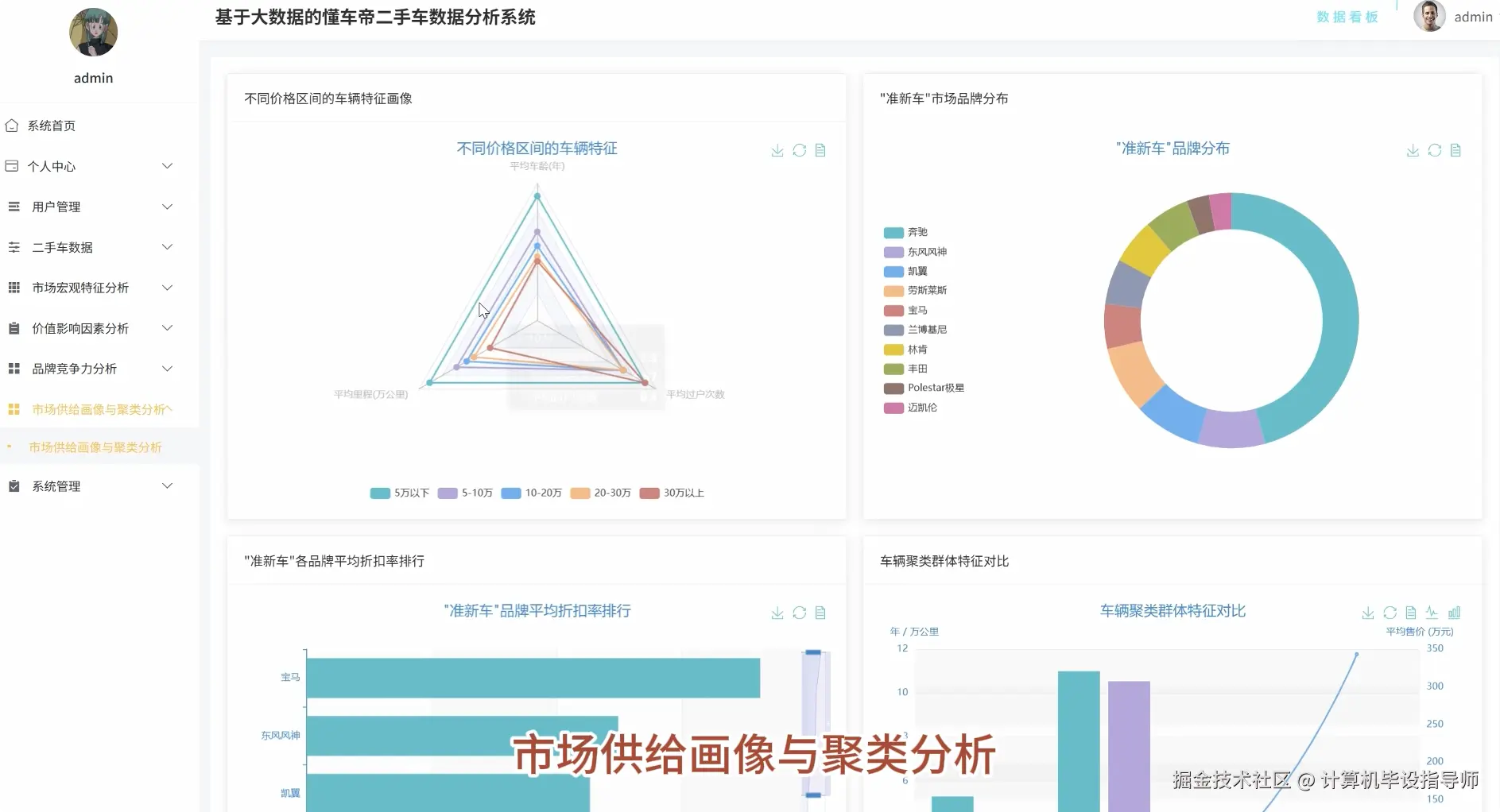Viewport: 1500px width, 812px height.
Task: Toggle 兰博基尼 in the donut legend
Action: click(915, 330)
